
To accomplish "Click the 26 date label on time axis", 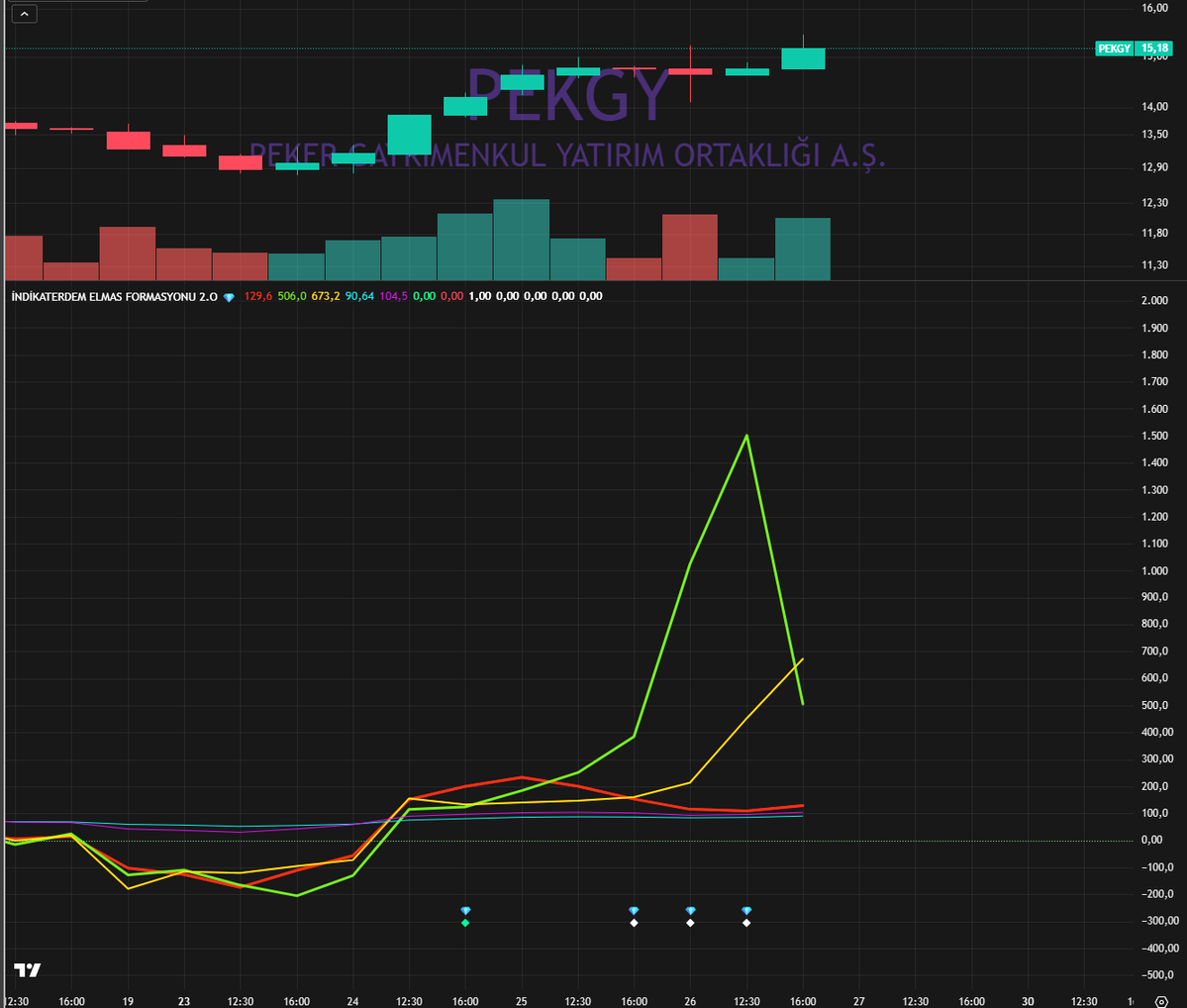I will tap(690, 1001).
